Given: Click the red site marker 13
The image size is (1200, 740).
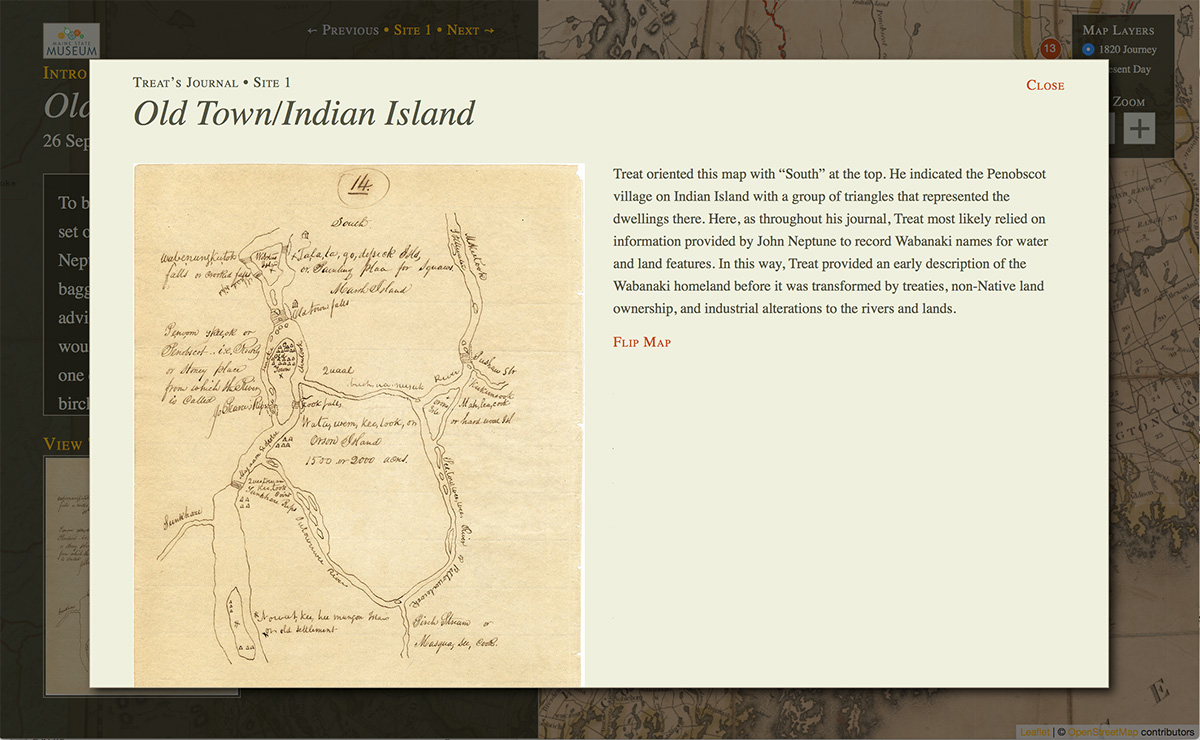Looking at the screenshot, I should tap(1049, 48).
